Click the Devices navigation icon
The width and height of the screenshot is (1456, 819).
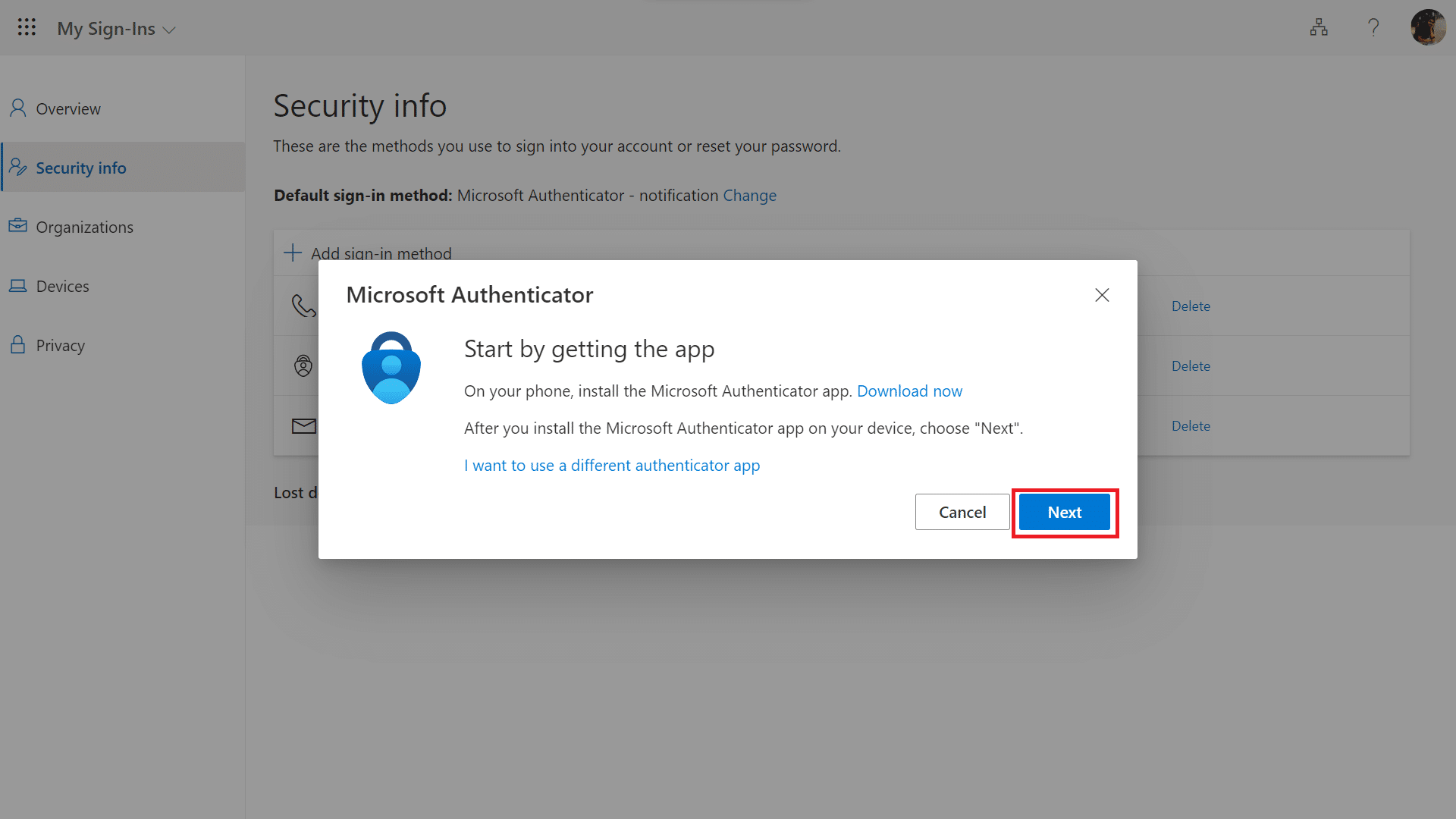[x=18, y=285]
